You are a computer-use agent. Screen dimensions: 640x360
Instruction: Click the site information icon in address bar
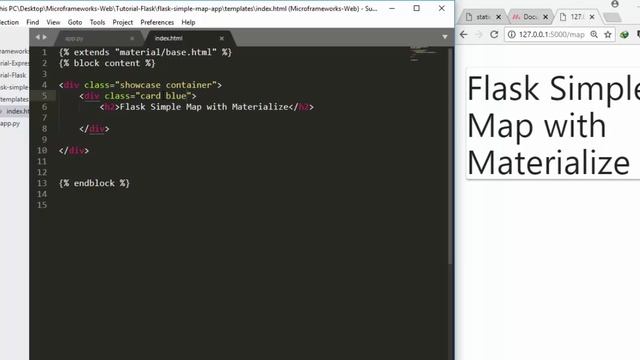tap(511, 35)
